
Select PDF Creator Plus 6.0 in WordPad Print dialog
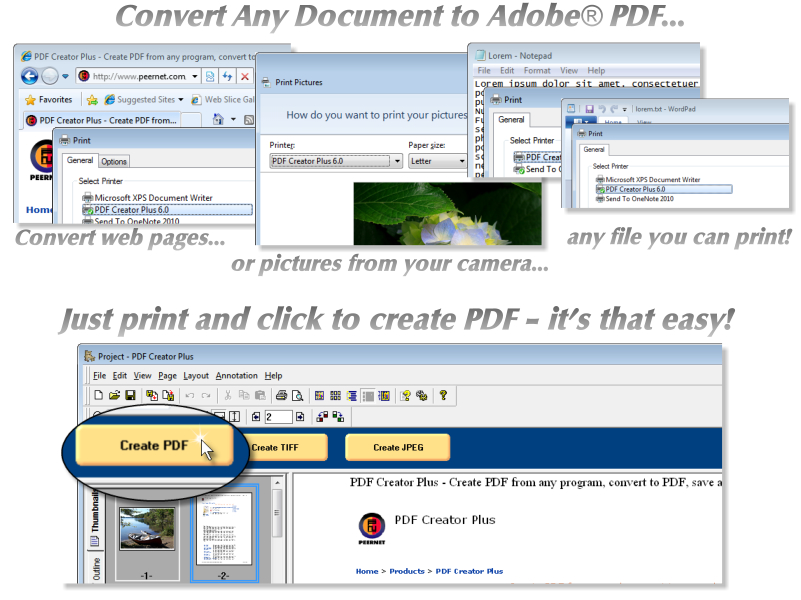coord(664,189)
